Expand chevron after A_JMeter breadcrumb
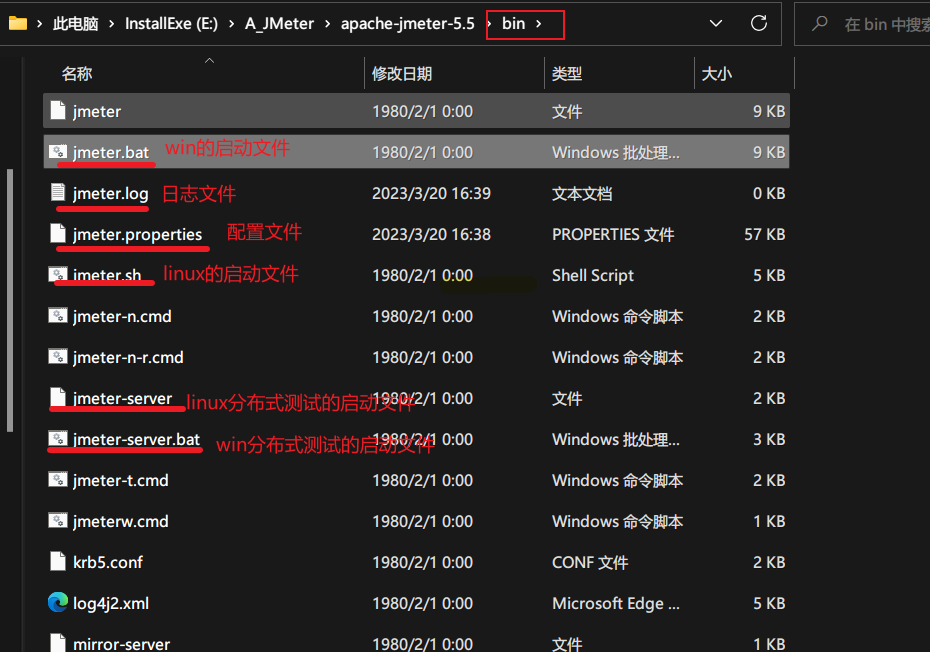The image size is (930, 652). coord(327,24)
